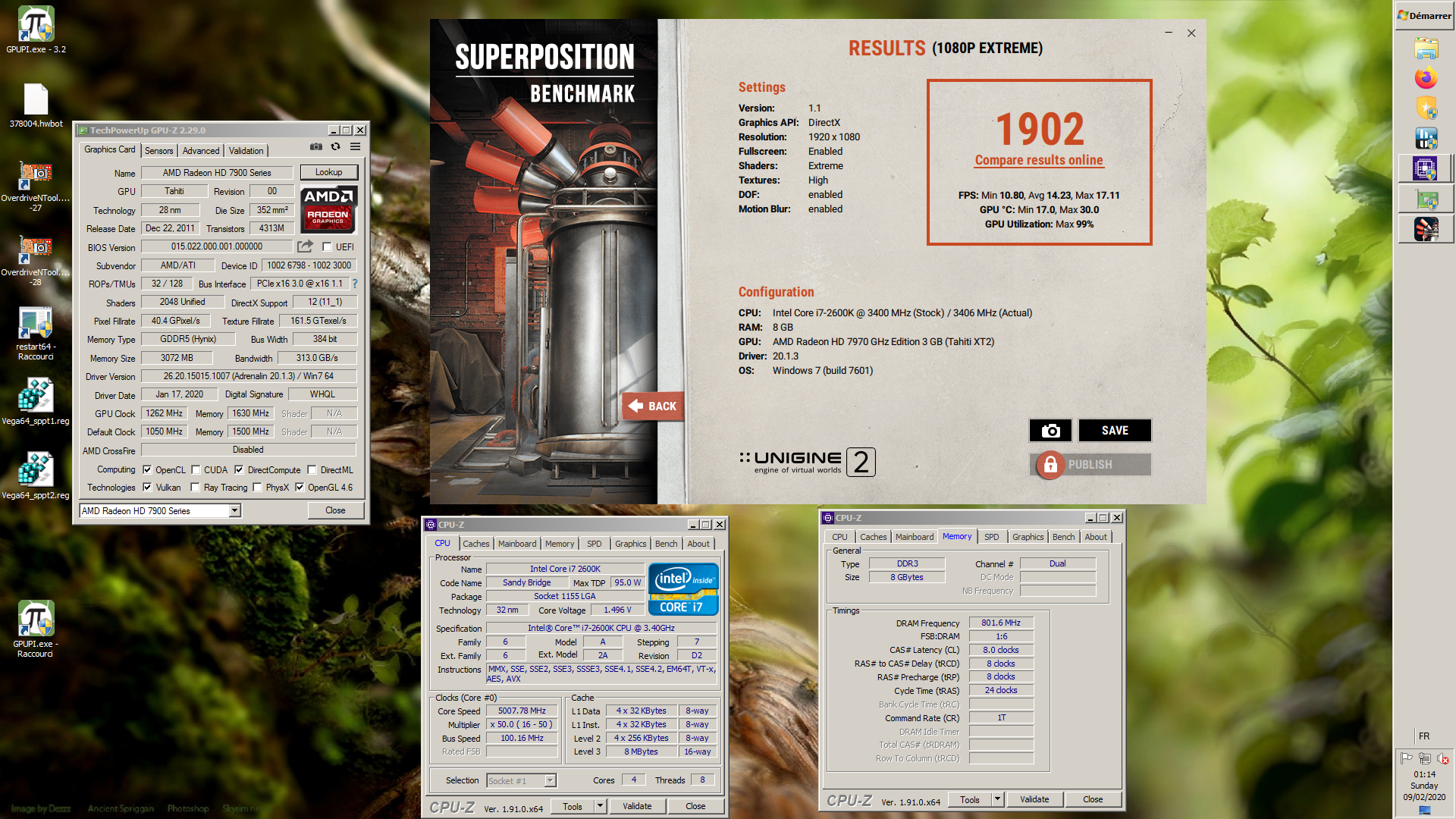1456x819 pixels.
Task: Toggle the UEFI checkbox in GPU-Z
Action: click(x=327, y=246)
